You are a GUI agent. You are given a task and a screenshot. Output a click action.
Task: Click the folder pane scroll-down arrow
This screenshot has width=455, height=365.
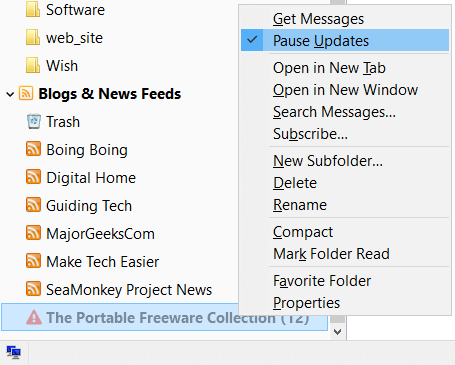pyautogui.click(x=337, y=332)
